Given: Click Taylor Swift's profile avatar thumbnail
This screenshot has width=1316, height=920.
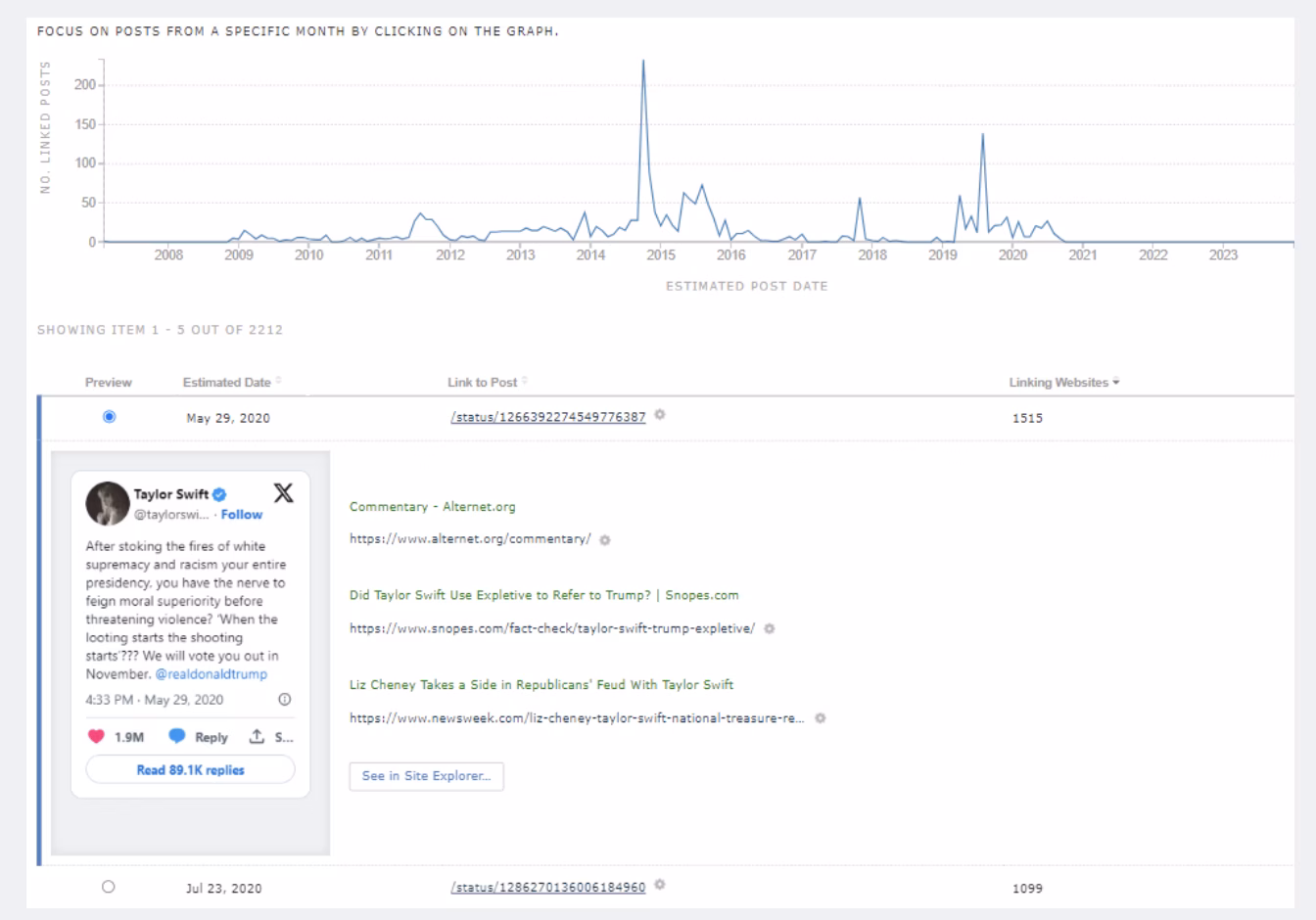Looking at the screenshot, I should pyautogui.click(x=107, y=503).
